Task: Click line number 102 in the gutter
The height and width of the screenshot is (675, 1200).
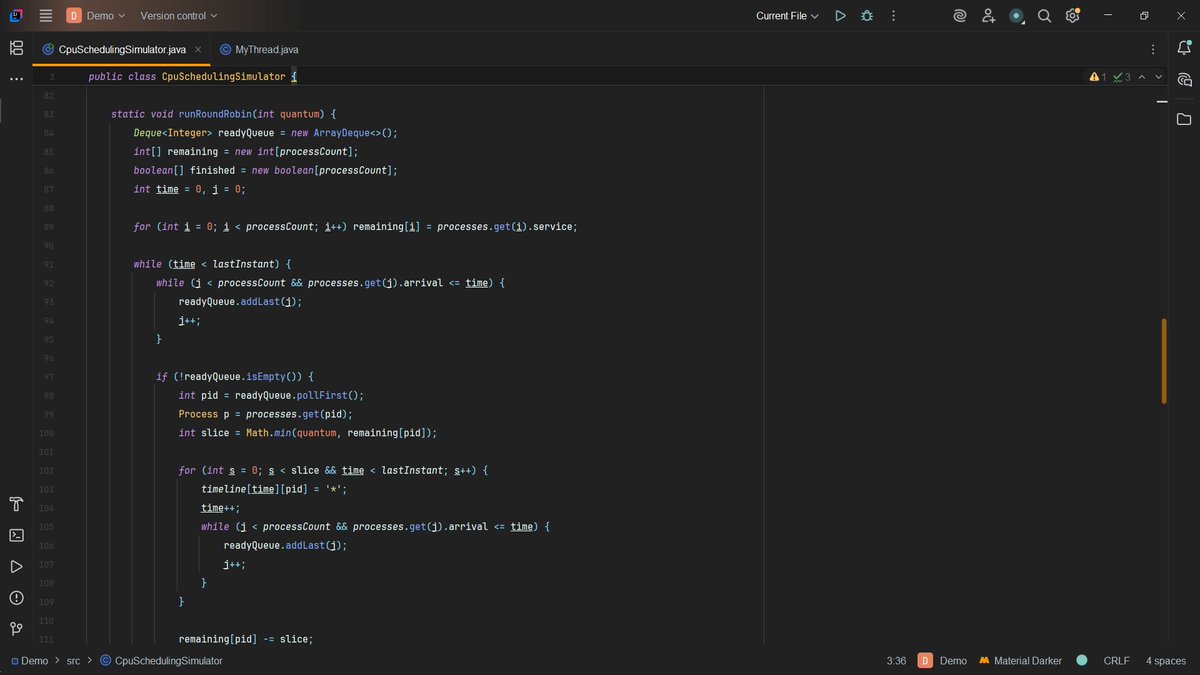Action: 48,470
